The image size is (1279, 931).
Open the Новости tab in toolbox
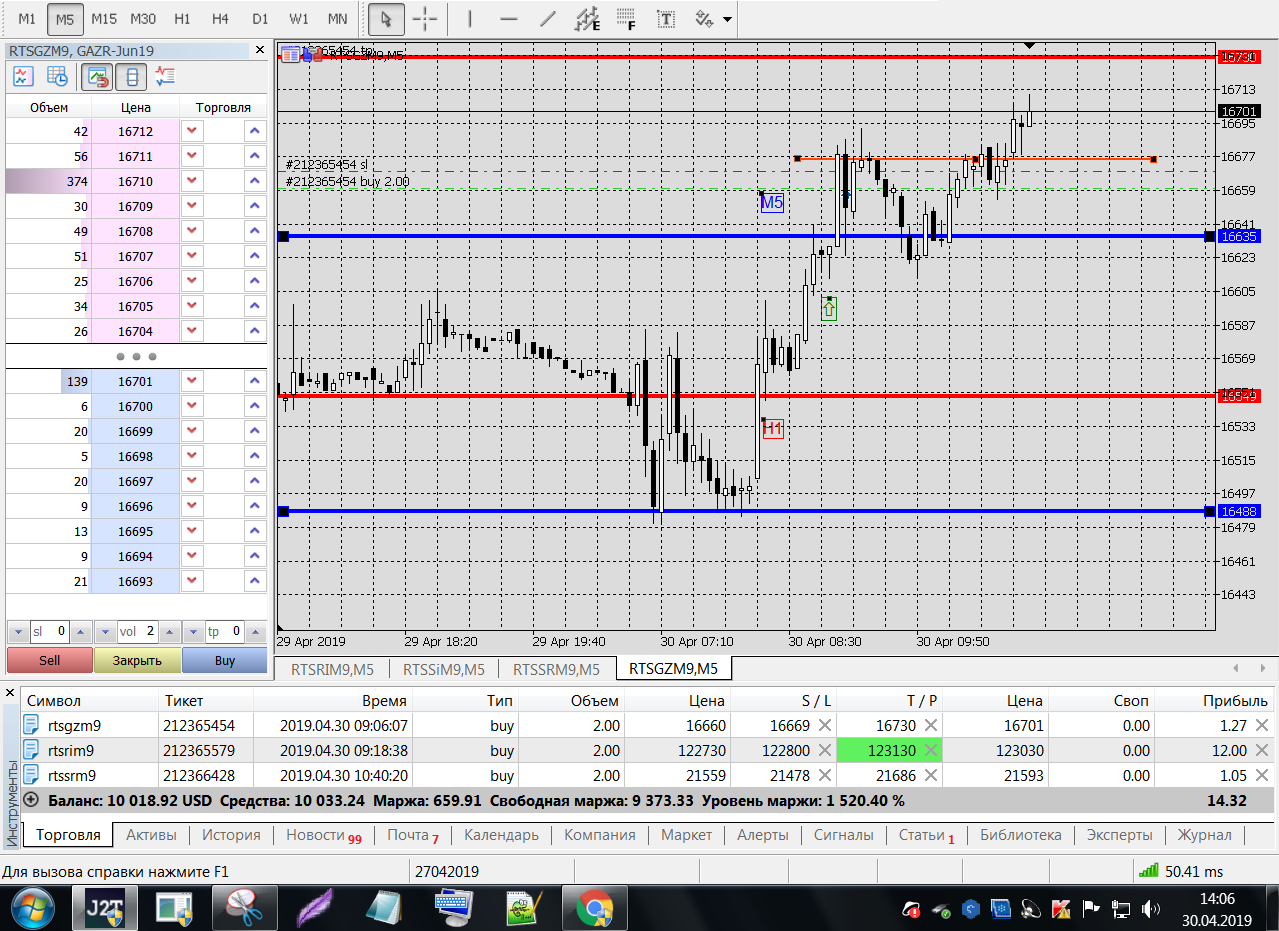click(323, 835)
